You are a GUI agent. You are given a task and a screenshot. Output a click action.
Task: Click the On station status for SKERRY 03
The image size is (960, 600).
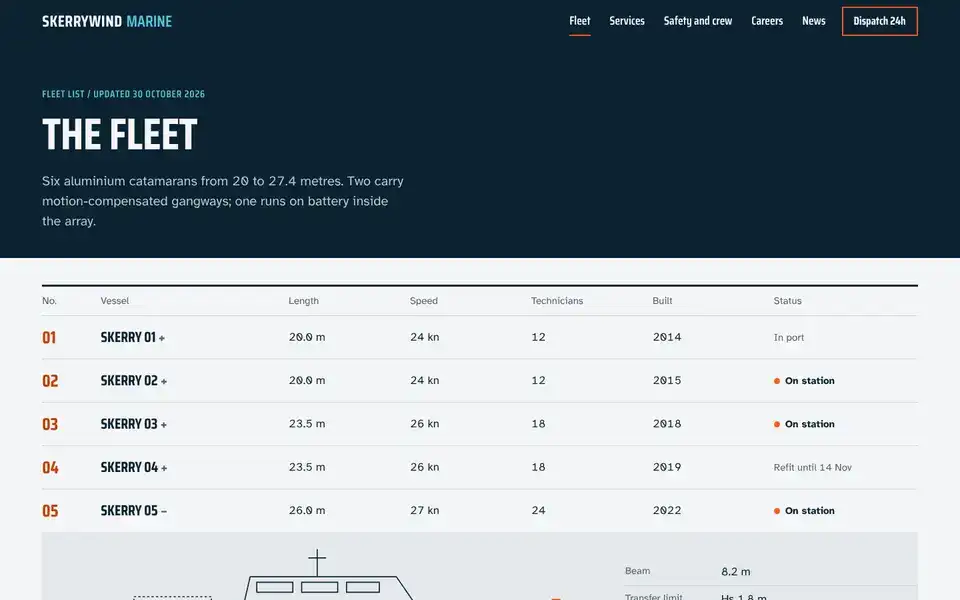(x=804, y=424)
